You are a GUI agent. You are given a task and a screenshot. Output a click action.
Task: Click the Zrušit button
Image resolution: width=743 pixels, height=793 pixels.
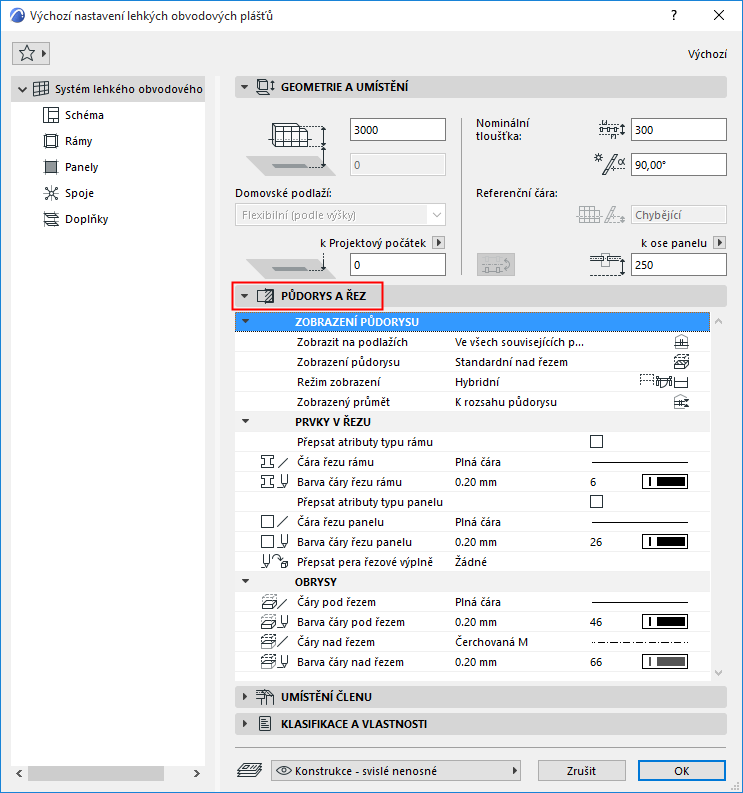[x=581, y=771]
